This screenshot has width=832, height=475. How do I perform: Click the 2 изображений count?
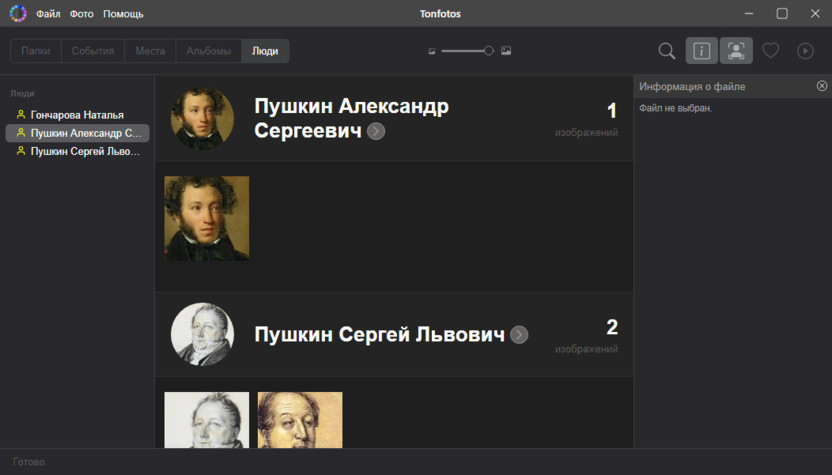pyautogui.click(x=586, y=335)
